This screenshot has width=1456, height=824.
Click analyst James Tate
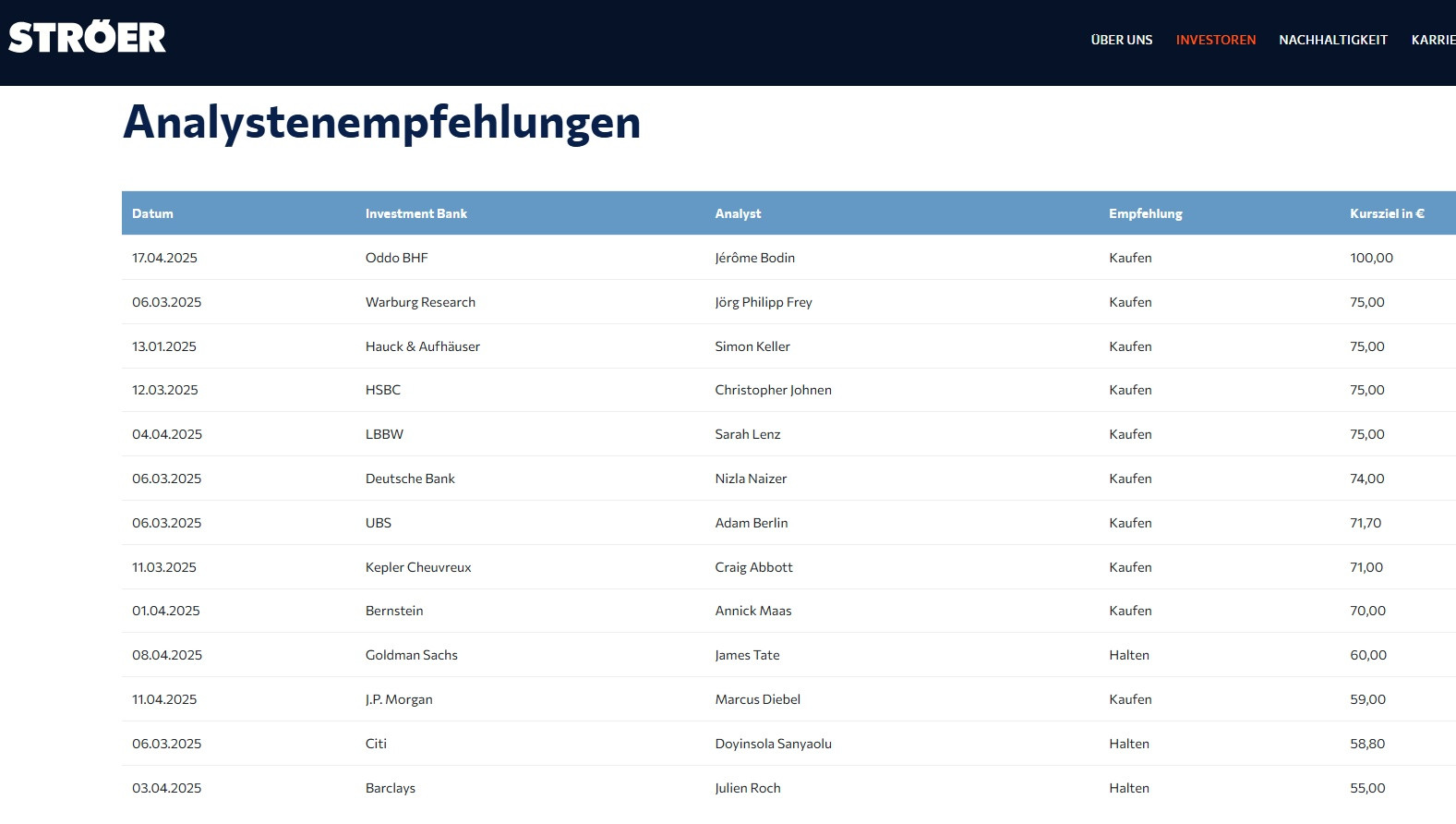coord(747,655)
